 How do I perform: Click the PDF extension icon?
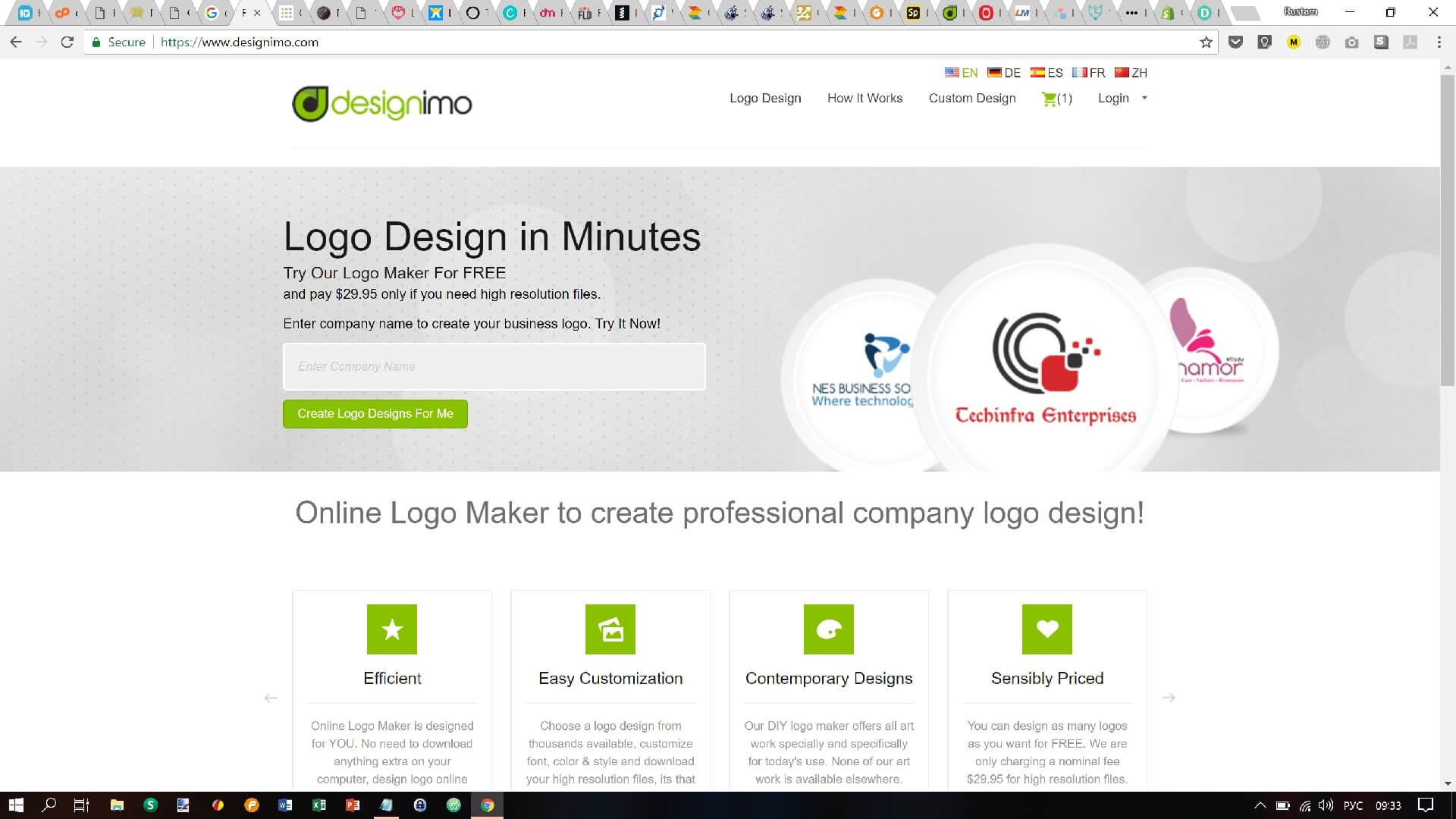[x=1410, y=42]
